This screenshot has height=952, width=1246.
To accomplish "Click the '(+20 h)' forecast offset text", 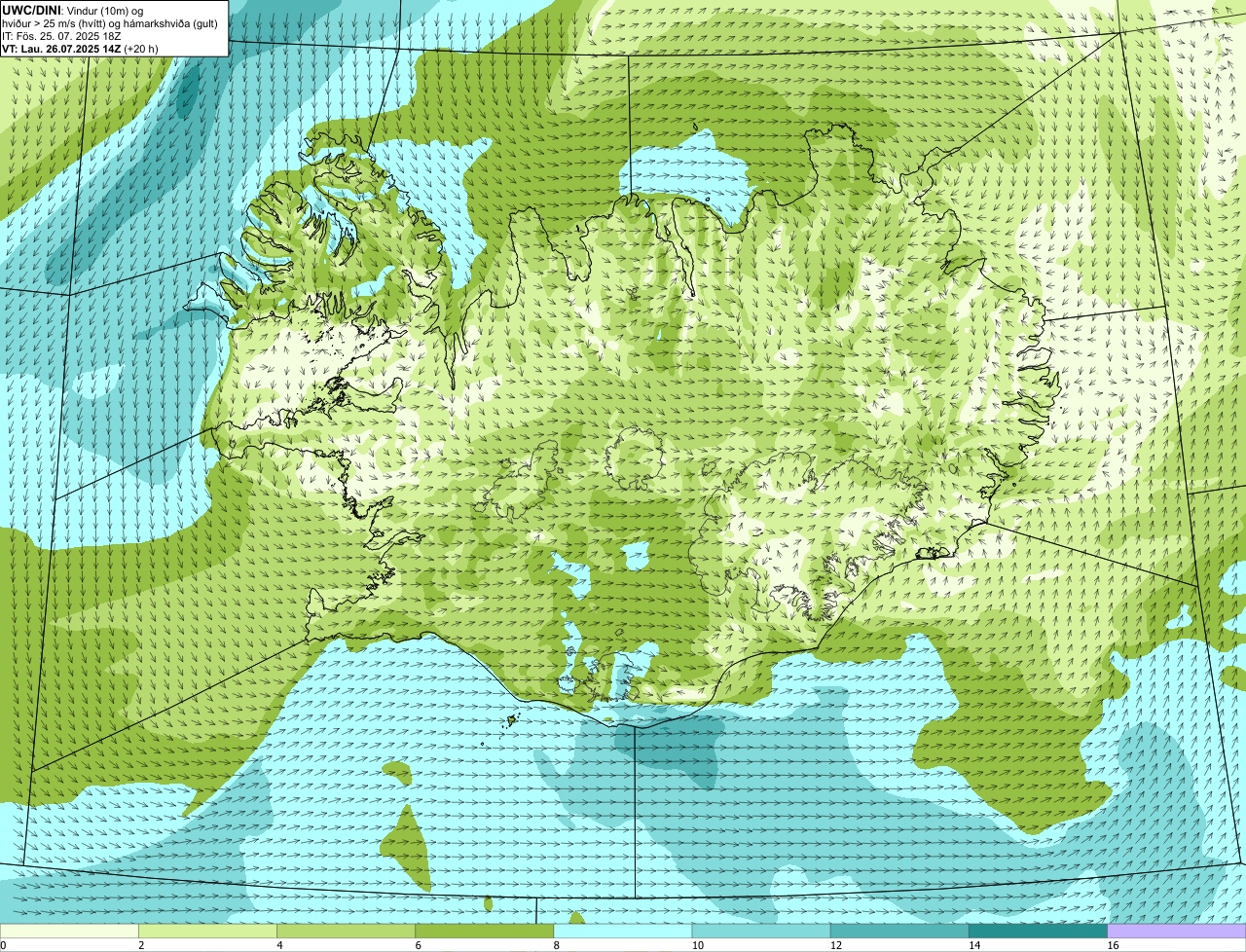I will coord(141,49).
